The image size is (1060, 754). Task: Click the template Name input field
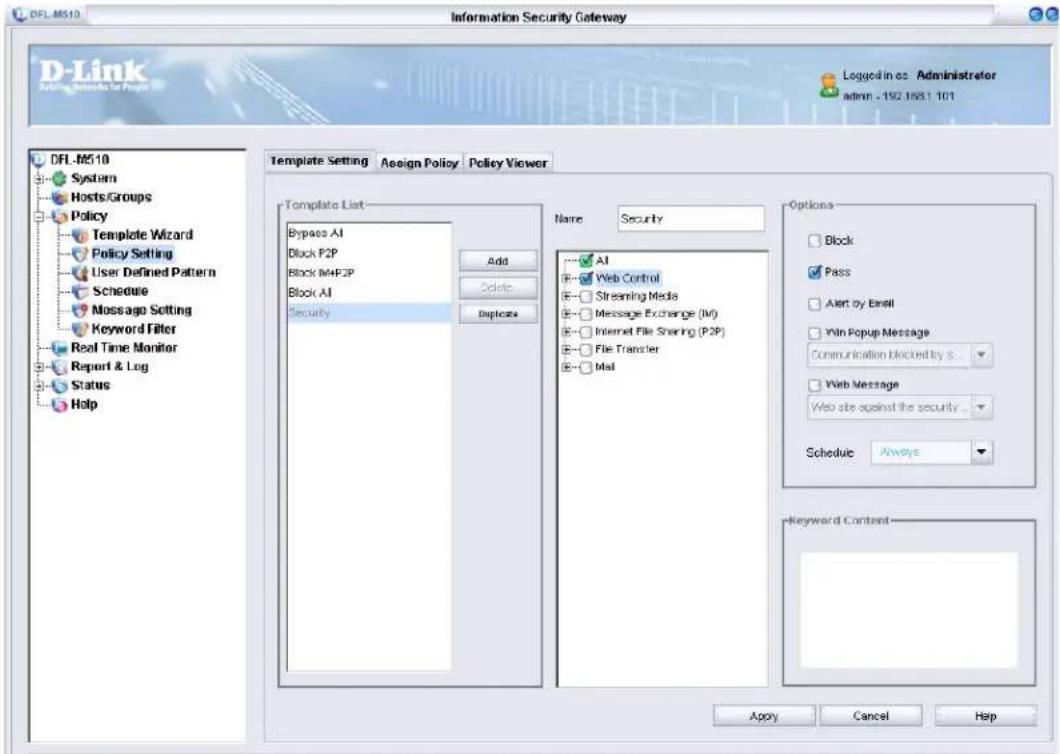coord(691,218)
